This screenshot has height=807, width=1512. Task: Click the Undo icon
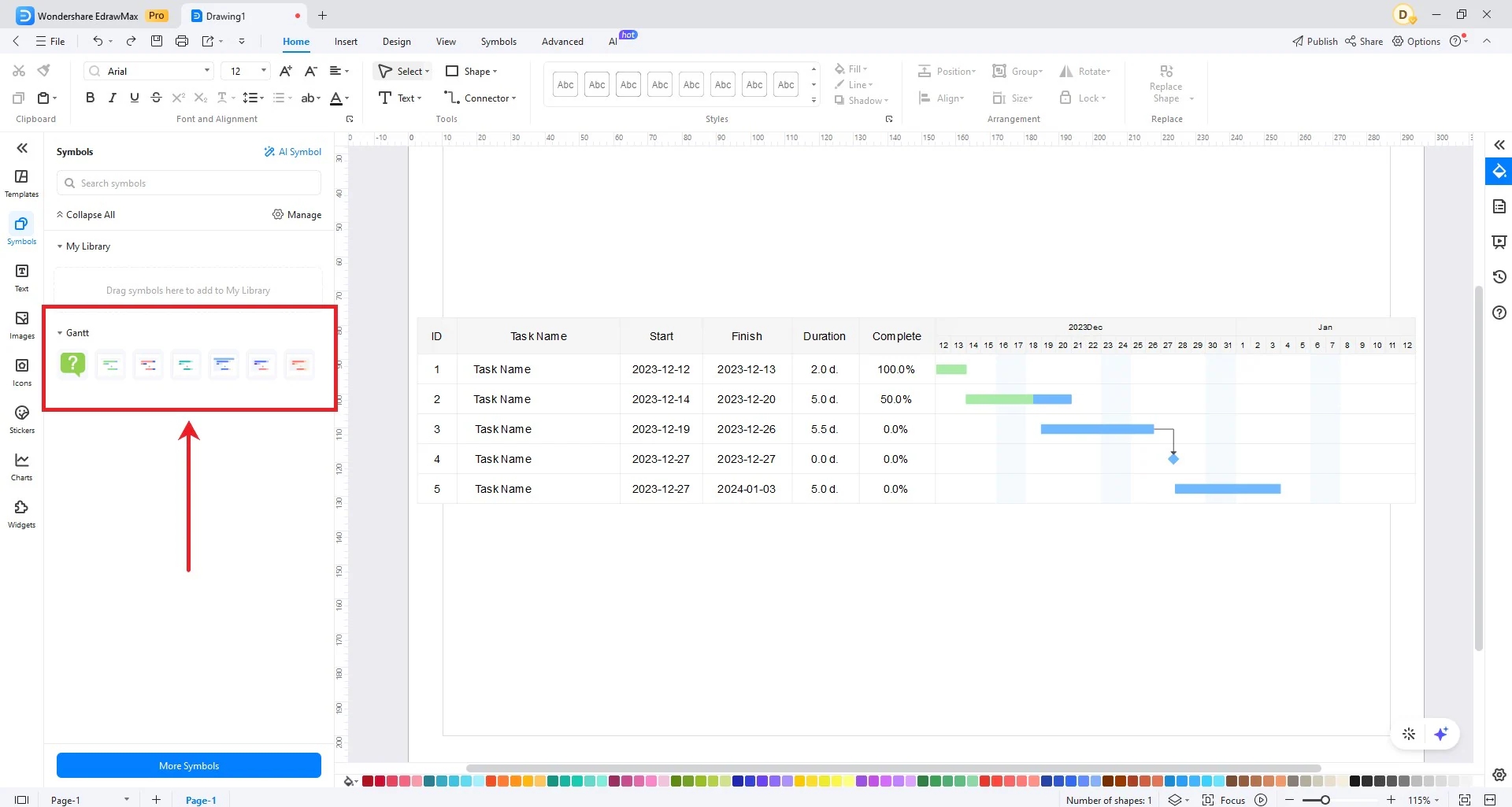click(x=97, y=41)
